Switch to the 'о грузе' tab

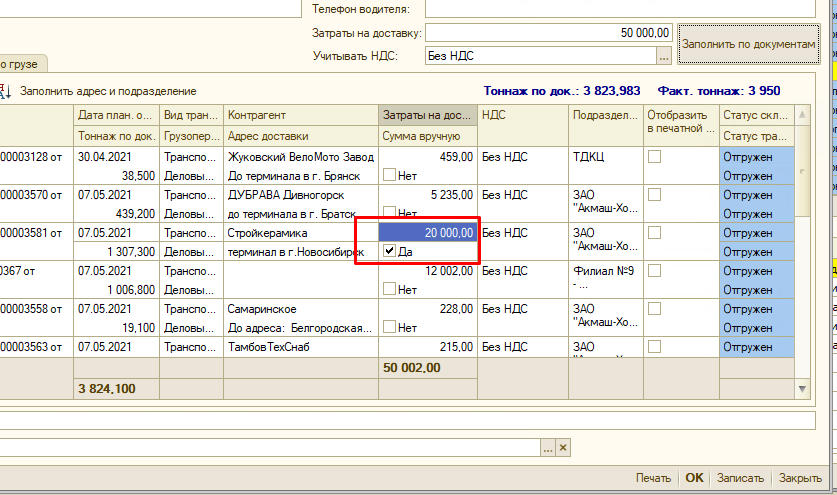pyautogui.click(x=20, y=64)
